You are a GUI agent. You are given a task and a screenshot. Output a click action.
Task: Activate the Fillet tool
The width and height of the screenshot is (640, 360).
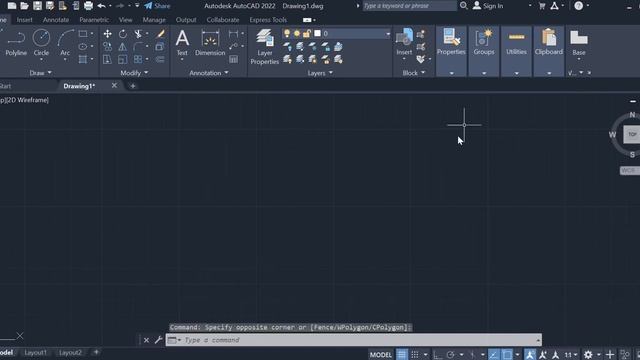click(138, 47)
